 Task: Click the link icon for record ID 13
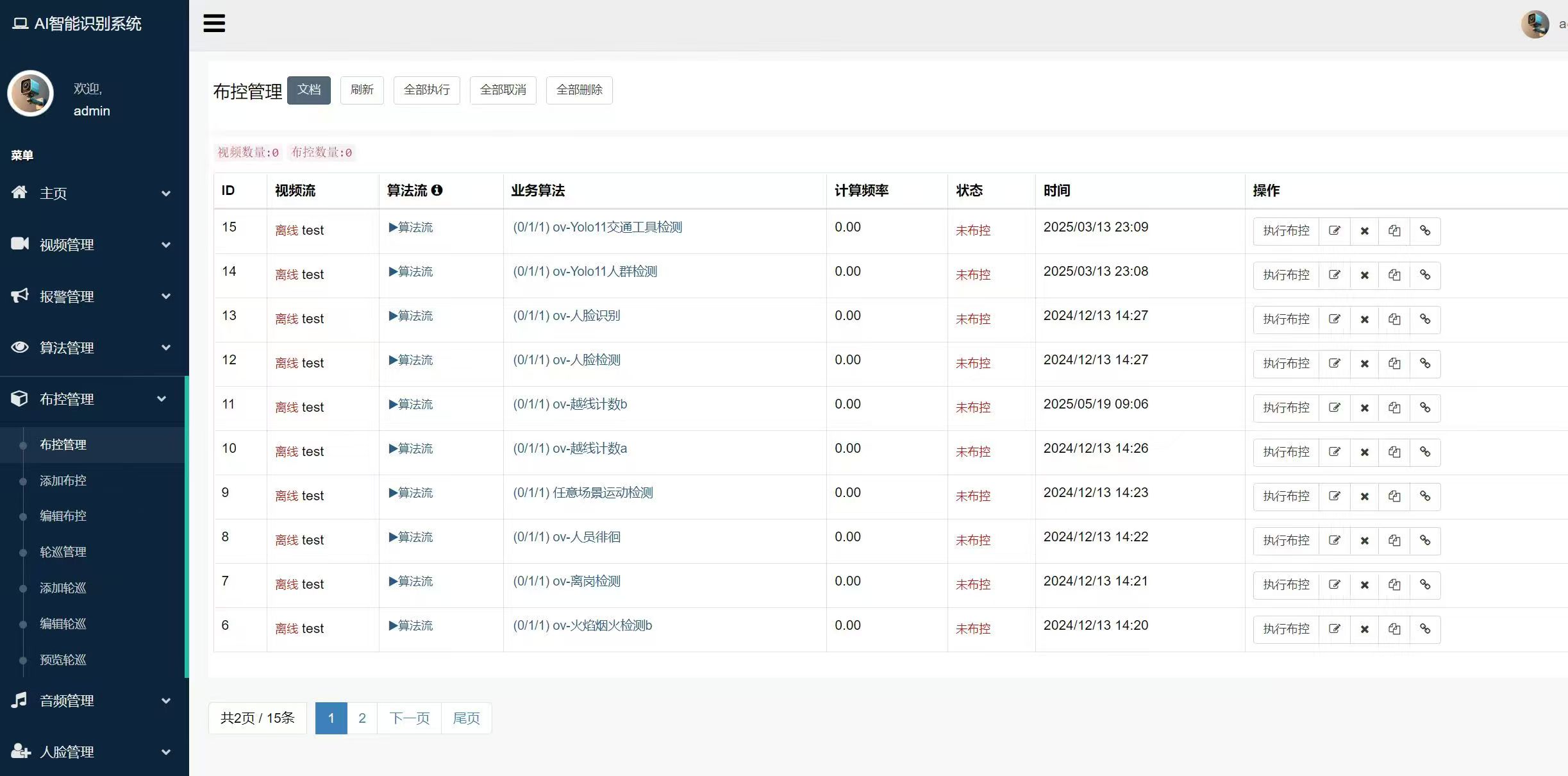pos(1425,319)
